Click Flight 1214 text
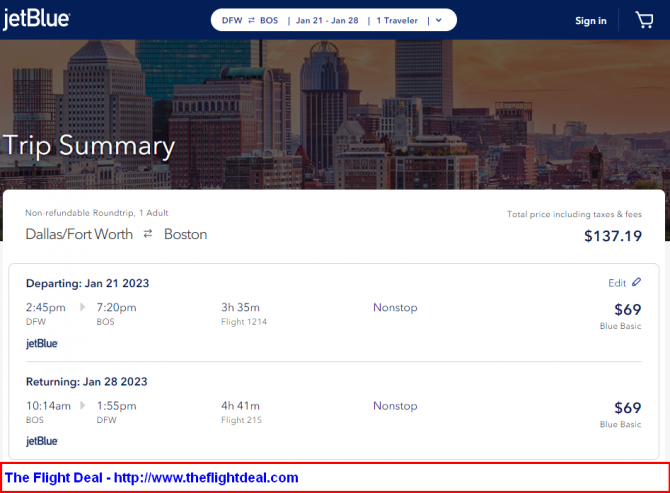 [x=244, y=322]
